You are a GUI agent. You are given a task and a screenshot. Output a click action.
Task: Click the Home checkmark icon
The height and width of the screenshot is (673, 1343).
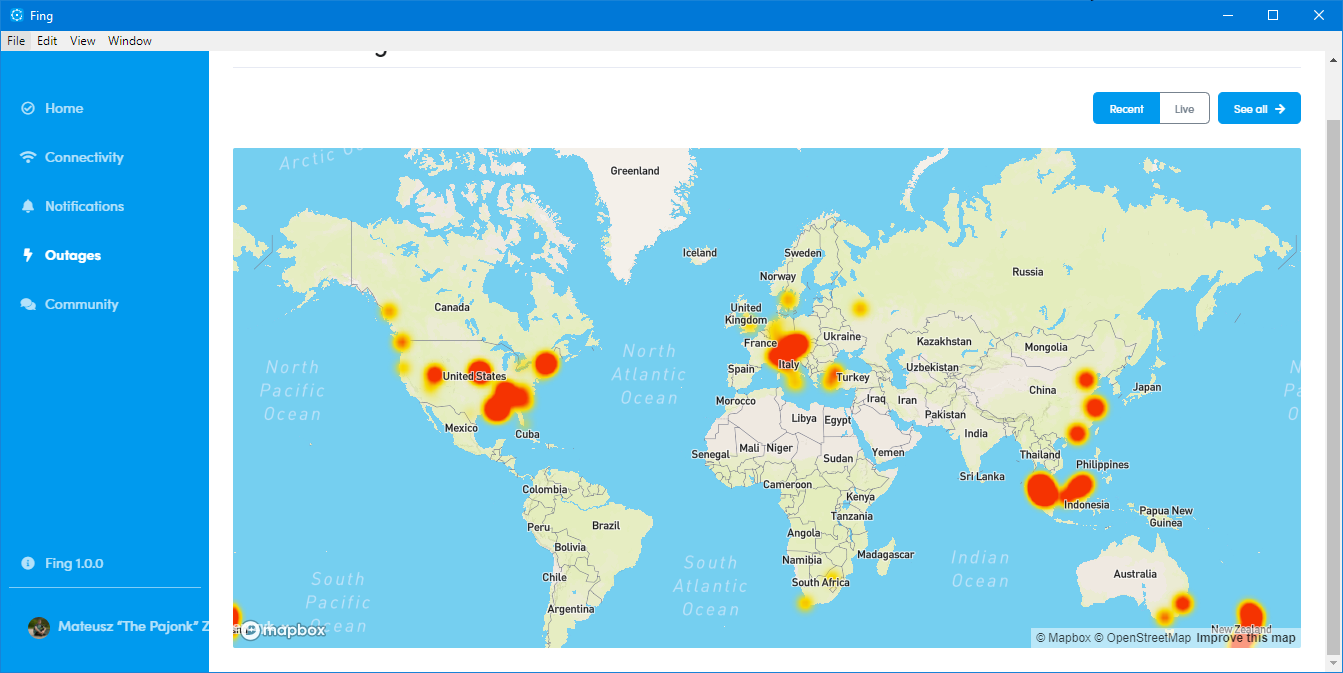click(x=28, y=108)
